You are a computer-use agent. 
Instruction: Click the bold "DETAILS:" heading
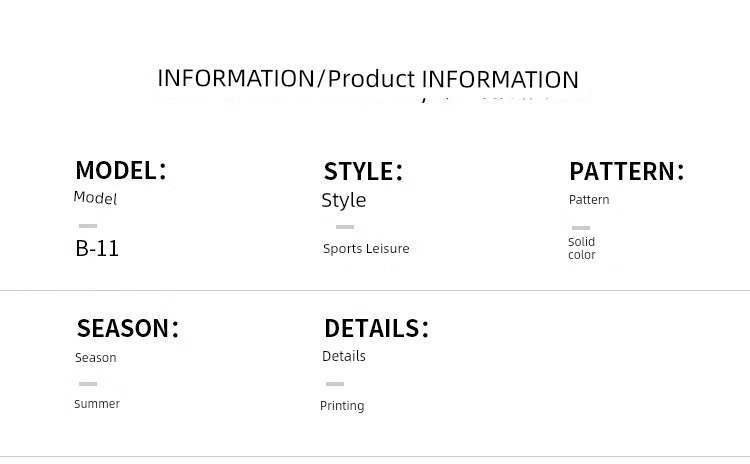(x=376, y=328)
